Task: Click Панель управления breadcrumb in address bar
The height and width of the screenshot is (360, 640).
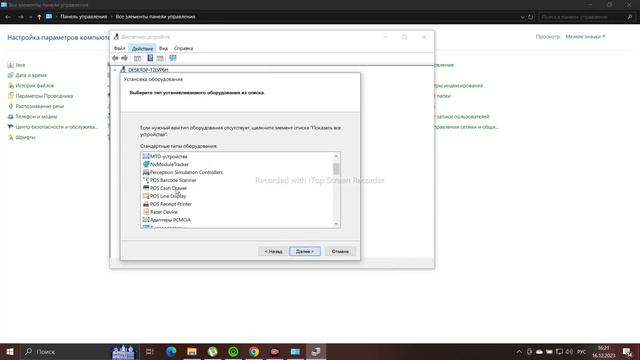Action: click(x=84, y=17)
